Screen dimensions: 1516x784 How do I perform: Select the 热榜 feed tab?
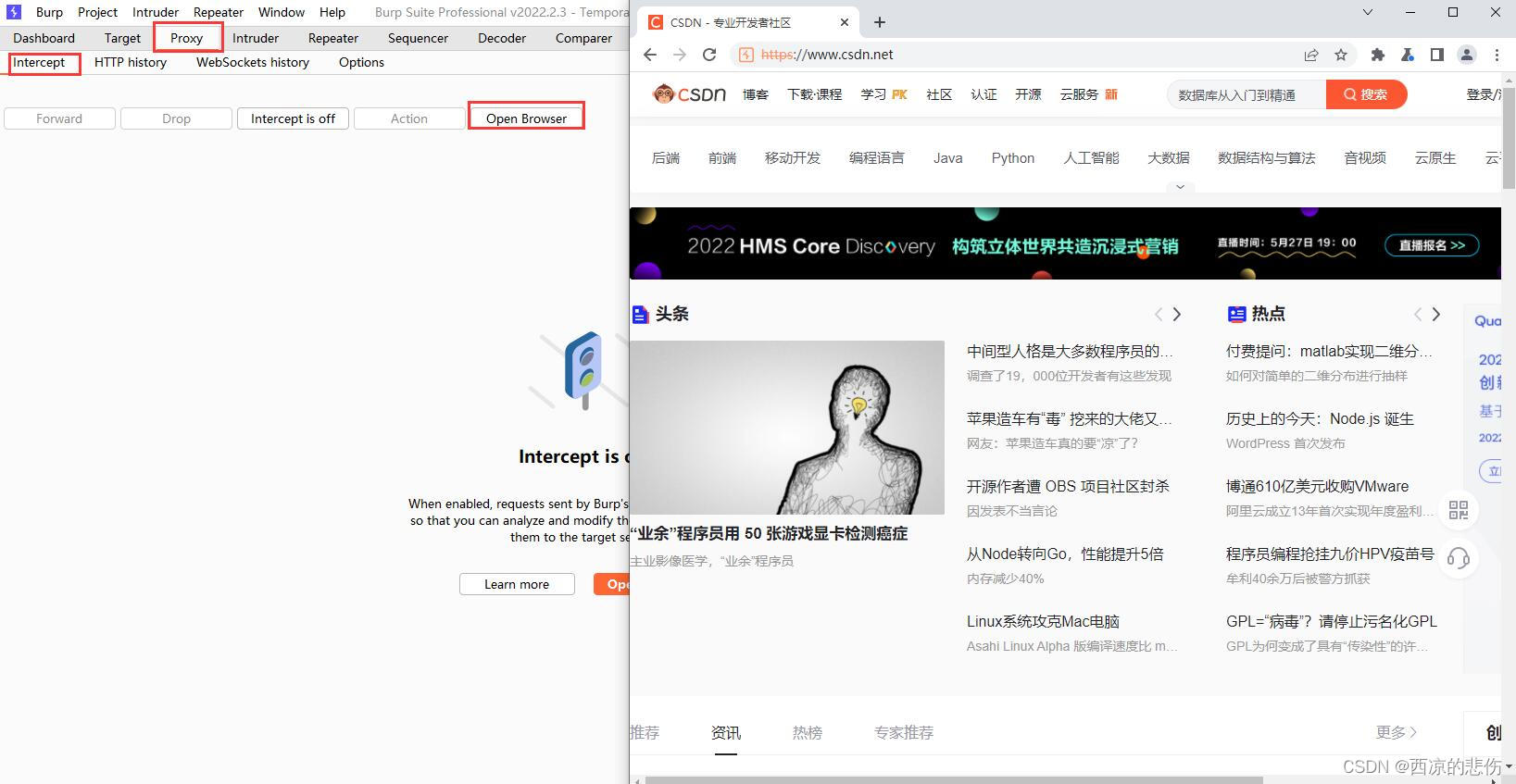[x=808, y=732]
